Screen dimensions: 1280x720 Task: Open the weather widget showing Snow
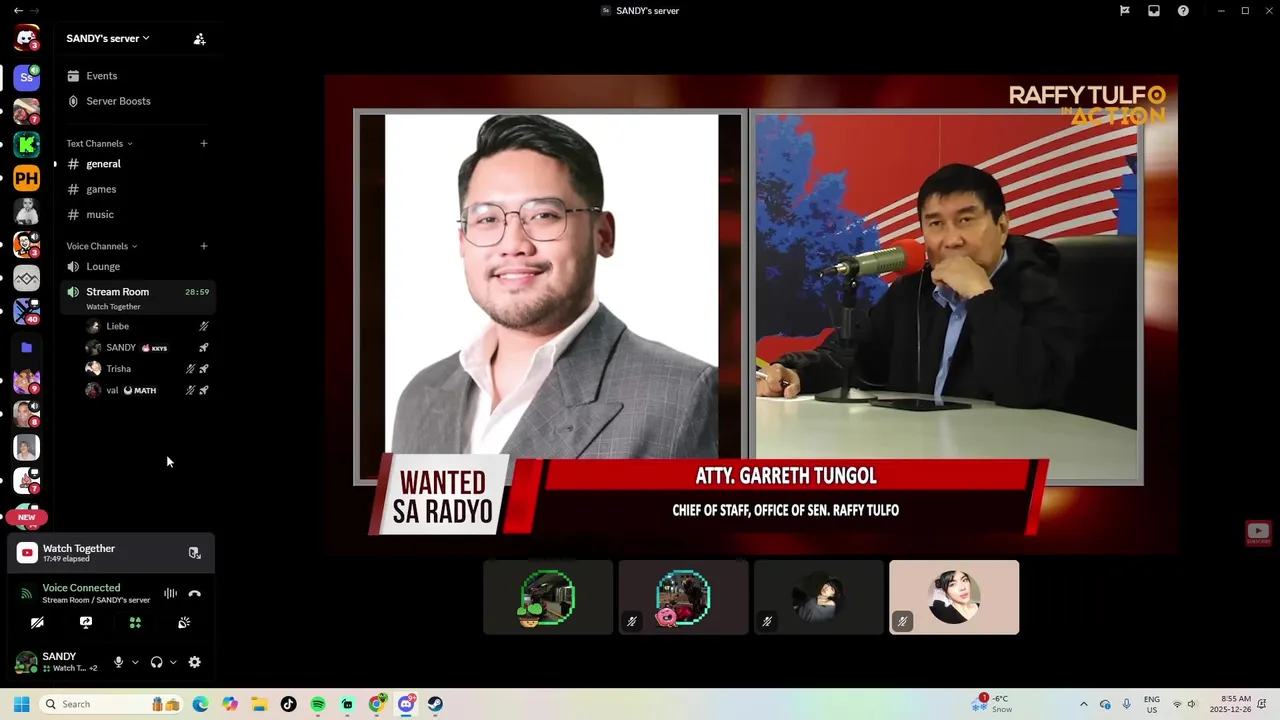coord(992,704)
